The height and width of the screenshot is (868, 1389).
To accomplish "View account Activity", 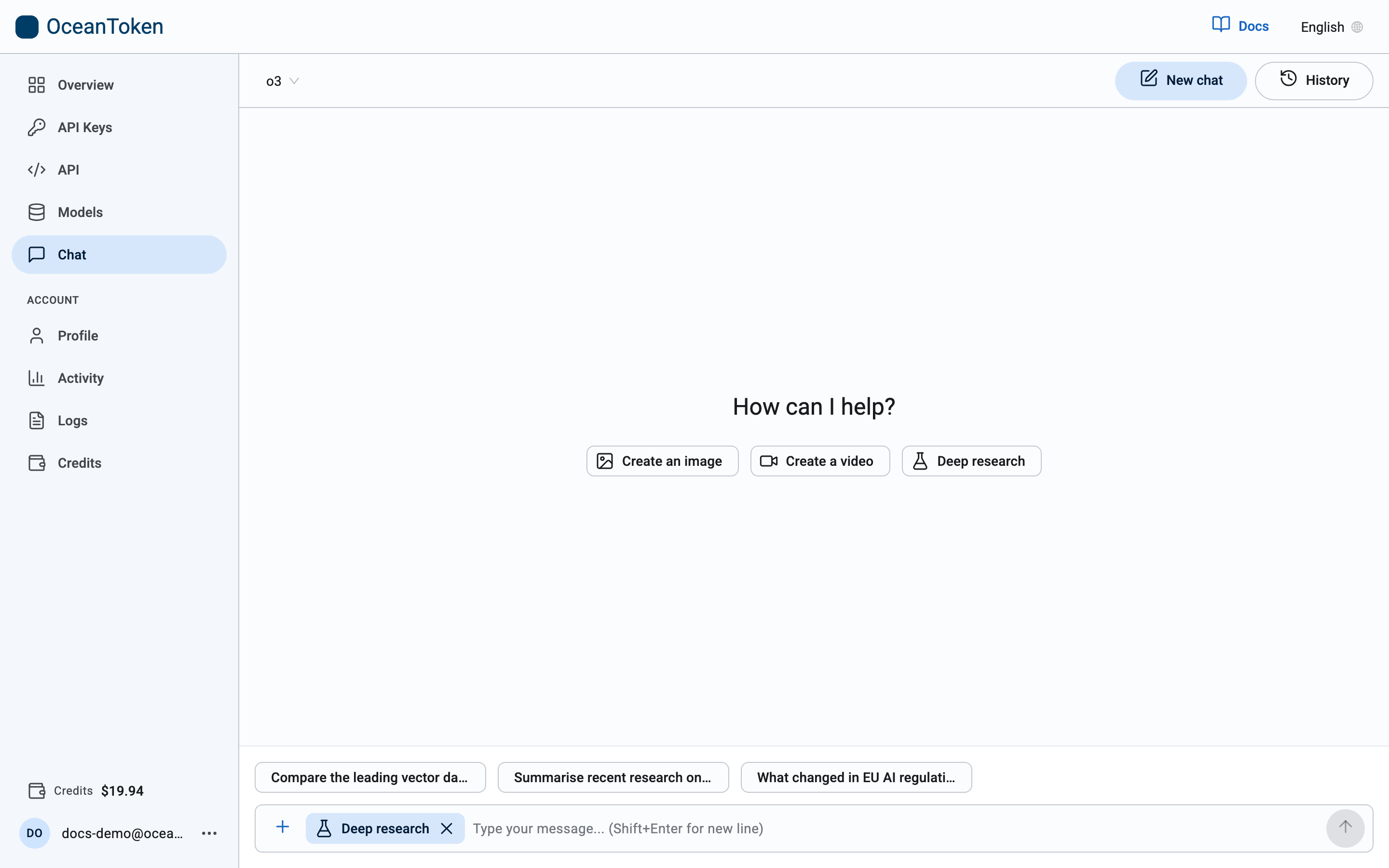I will pos(119,379).
